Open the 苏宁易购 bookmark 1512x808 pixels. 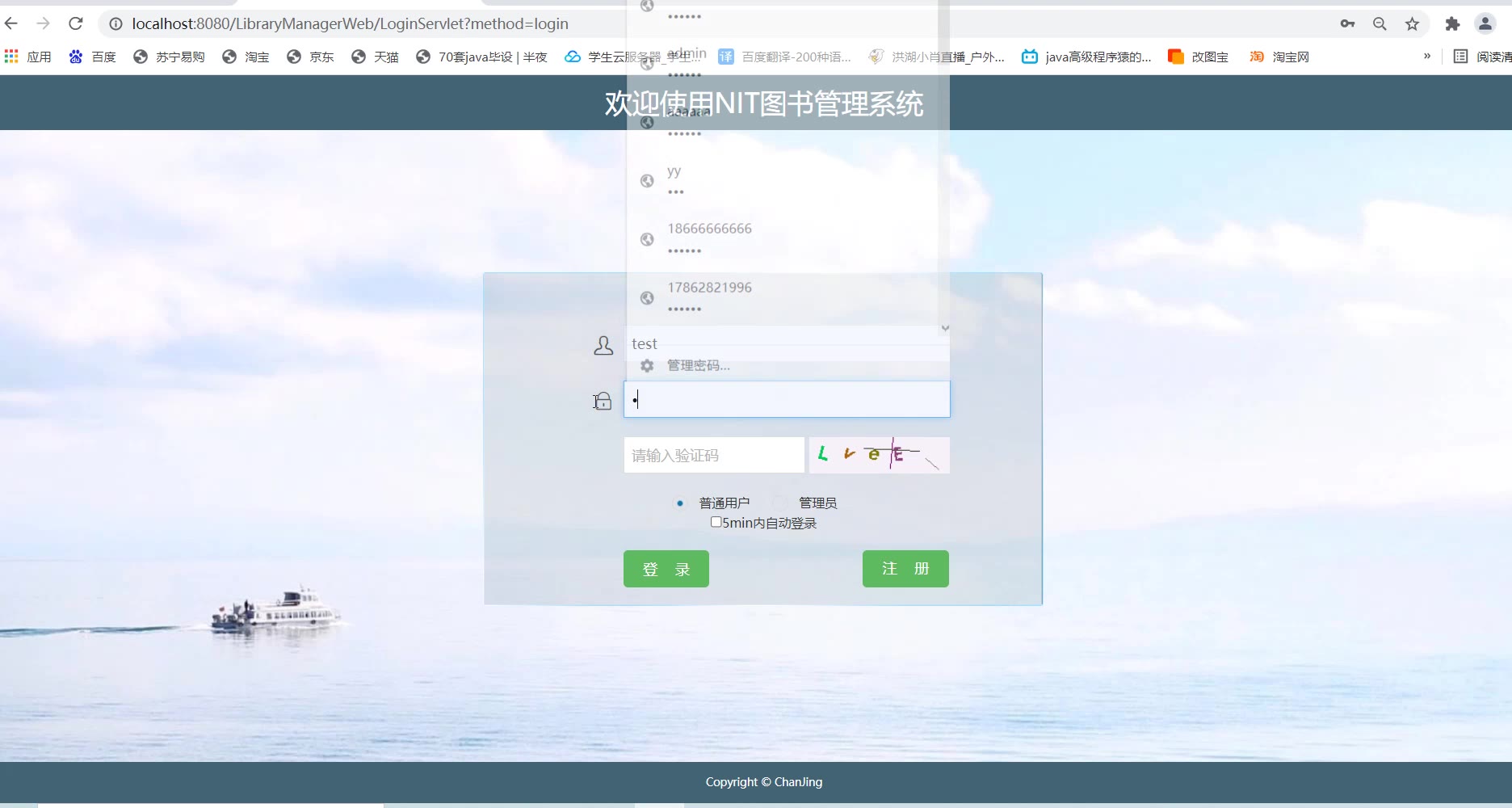[169, 57]
